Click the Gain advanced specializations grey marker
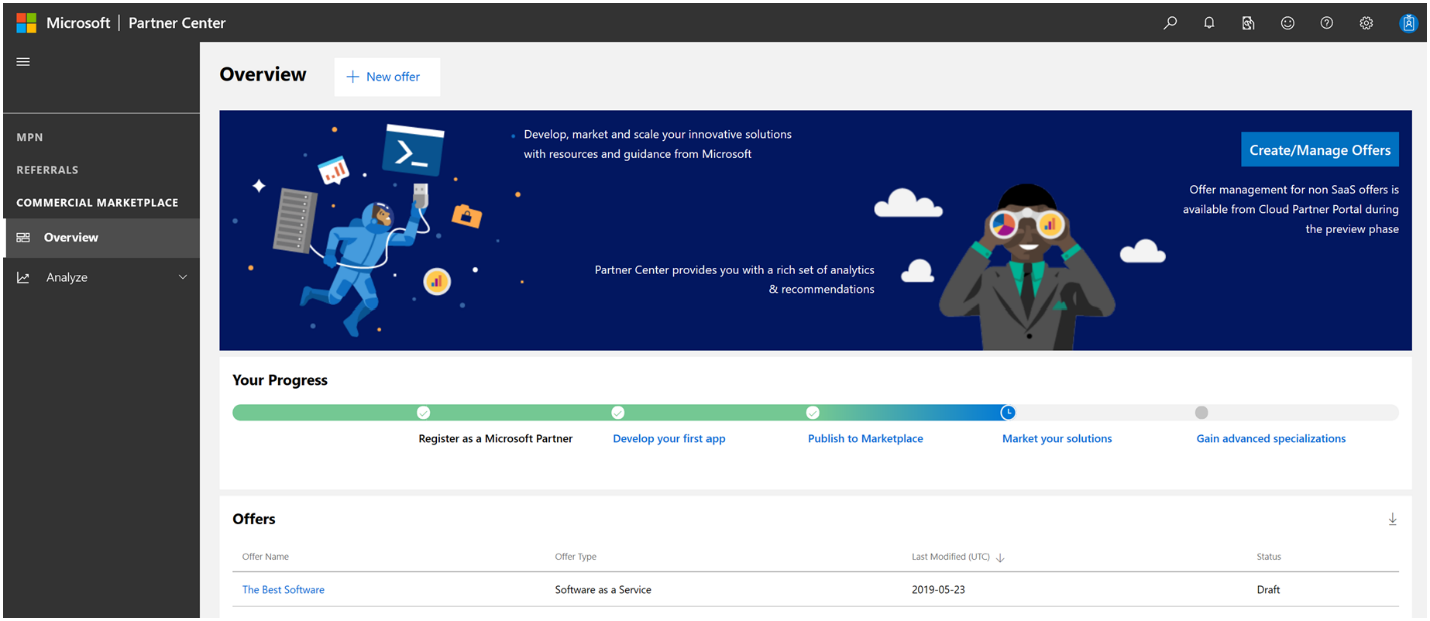The height and width of the screenshot is (621, 1430). (x=1202, y=413)
